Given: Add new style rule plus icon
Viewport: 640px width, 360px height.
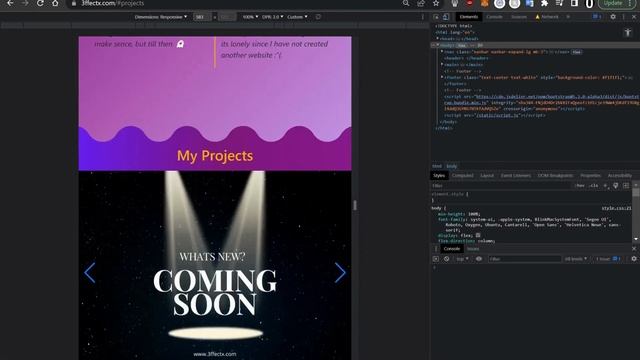Looking at the screenshot, I should click(x=605, y=186).
